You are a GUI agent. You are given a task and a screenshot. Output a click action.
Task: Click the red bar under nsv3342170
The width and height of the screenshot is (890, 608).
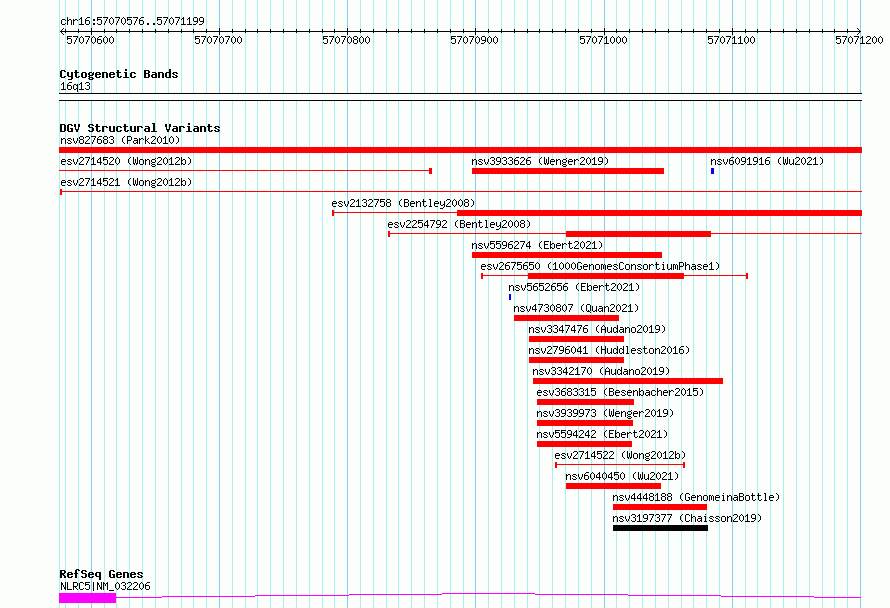[628, 381]
